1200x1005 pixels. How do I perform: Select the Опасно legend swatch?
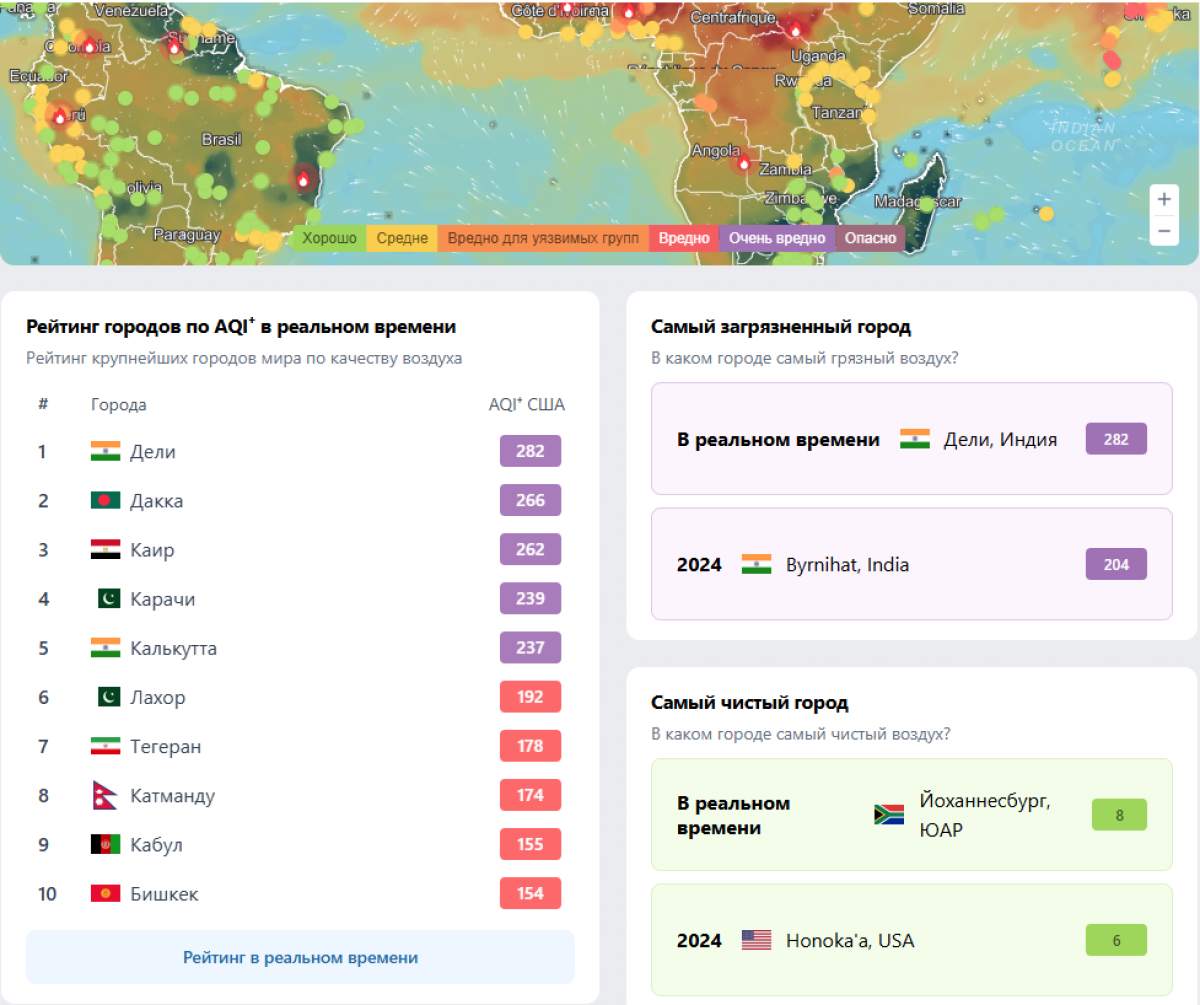870,239
